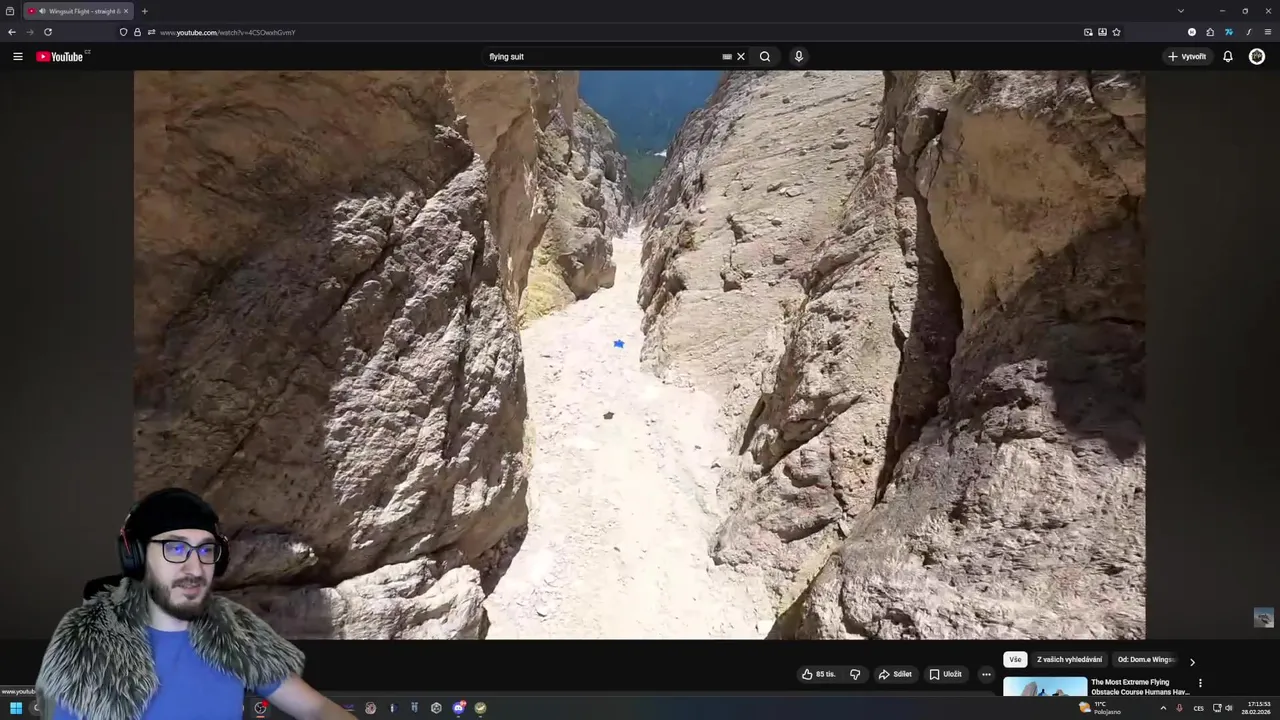Viewport: 1280px width, 720px height.
Task: Open the blue translate extension icon
Action: pos(1229,32)
